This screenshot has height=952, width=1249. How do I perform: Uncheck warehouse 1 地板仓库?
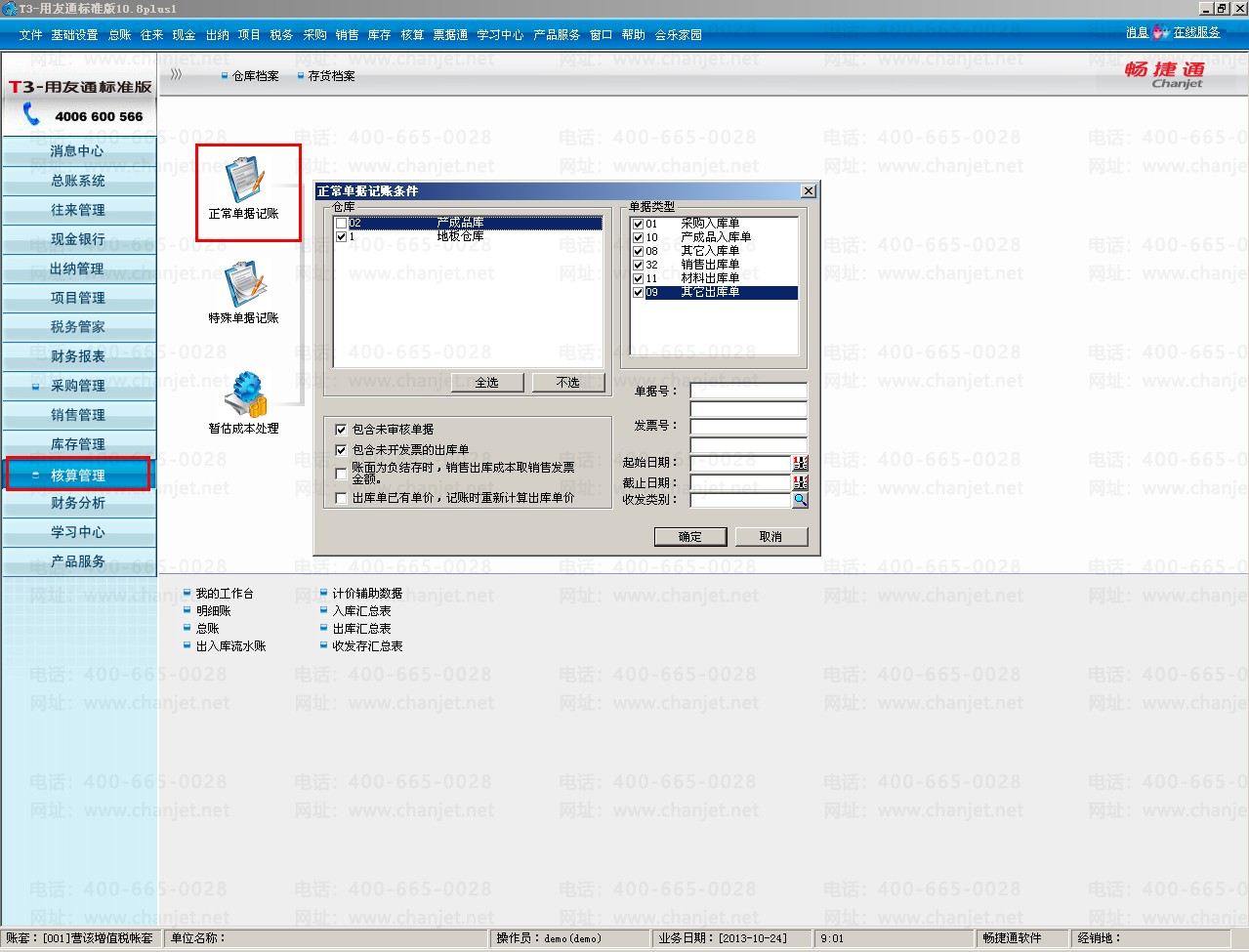tap(341, 236)
